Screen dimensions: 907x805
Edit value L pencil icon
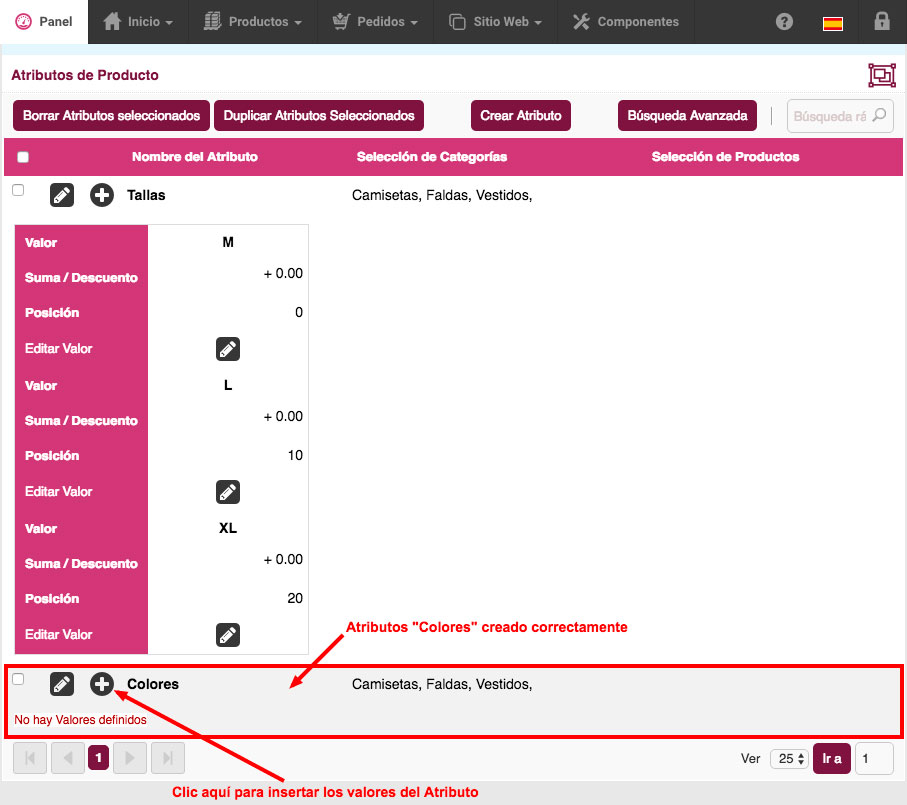228,492
